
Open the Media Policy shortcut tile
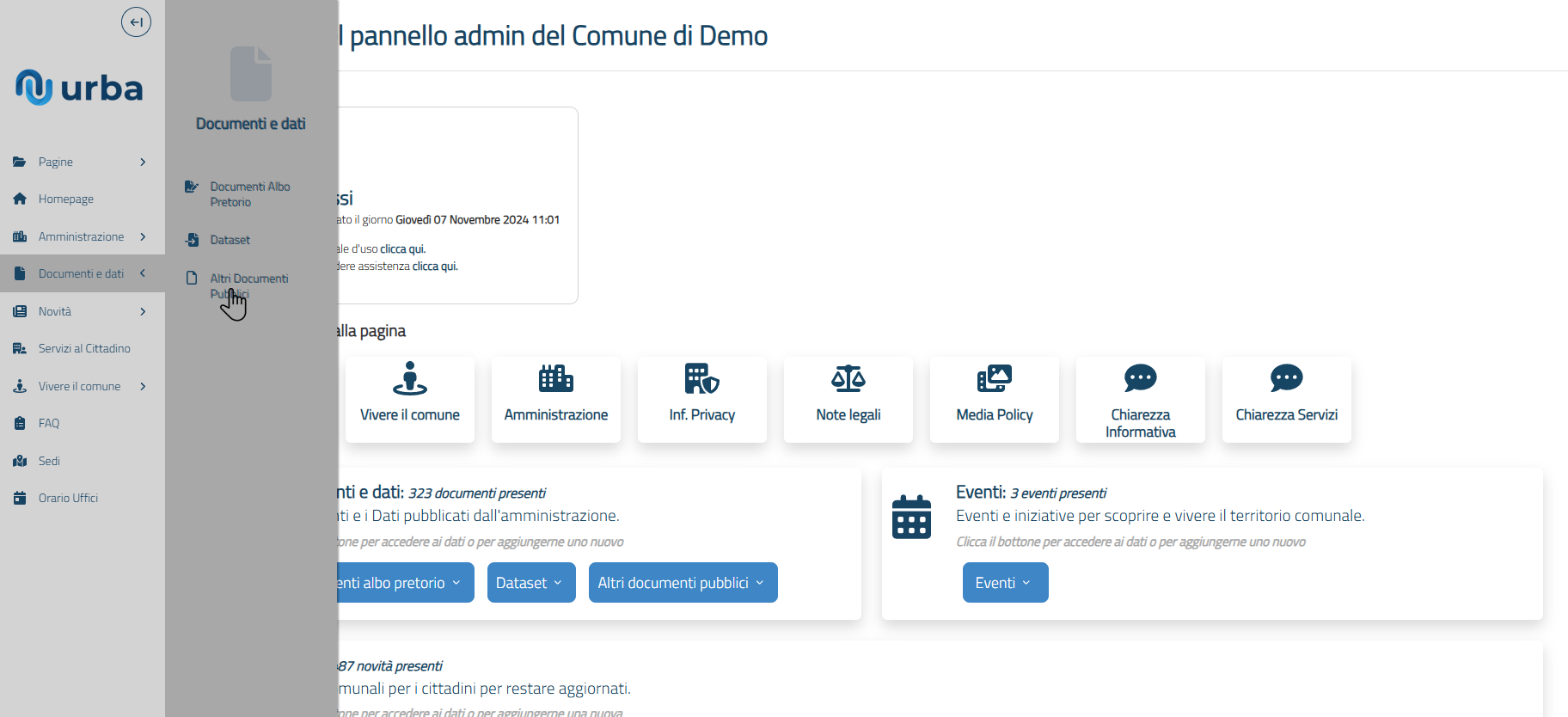[995, 400]
